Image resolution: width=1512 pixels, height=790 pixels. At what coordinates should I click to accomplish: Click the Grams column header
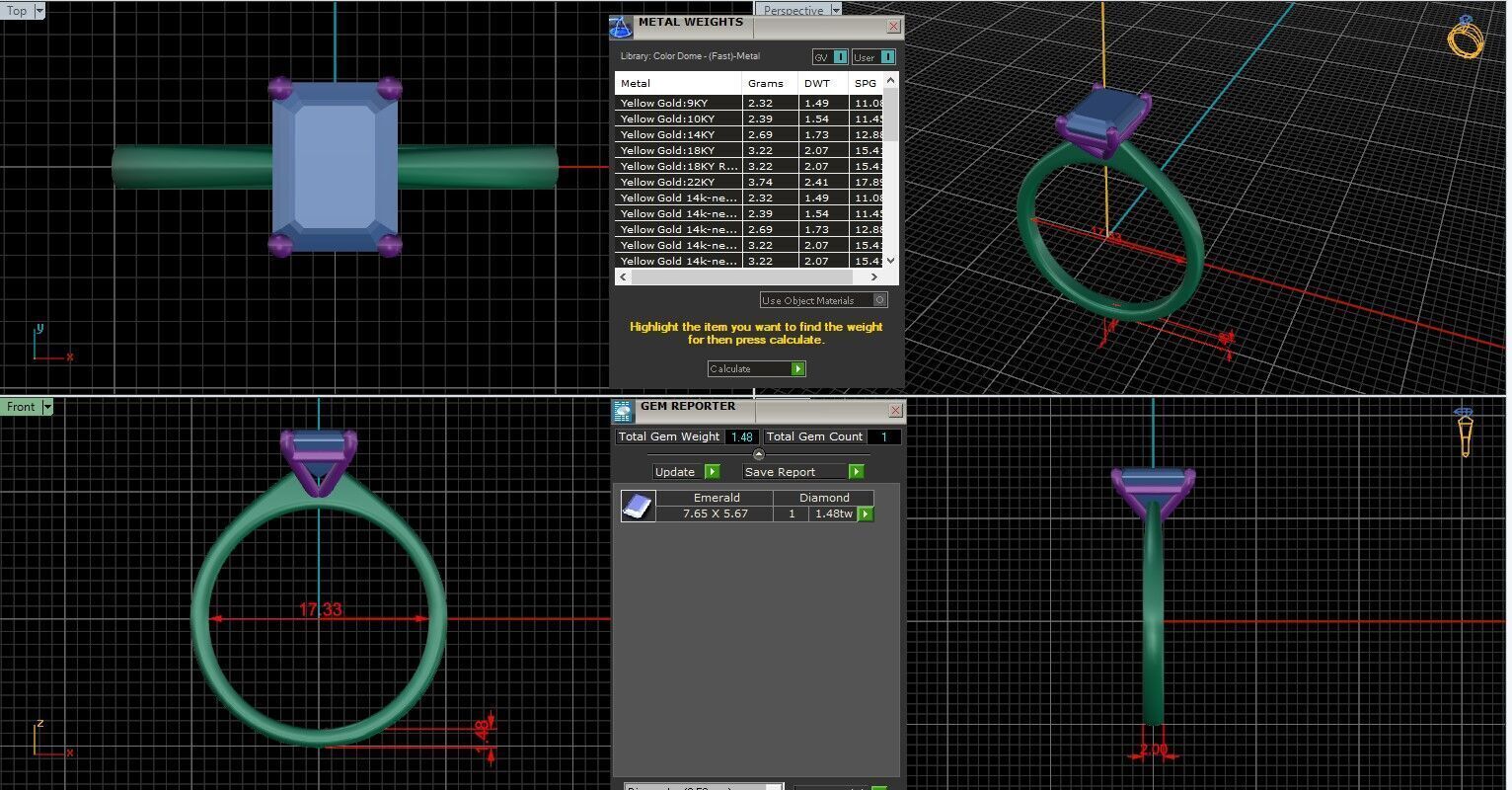coord(771,84)
